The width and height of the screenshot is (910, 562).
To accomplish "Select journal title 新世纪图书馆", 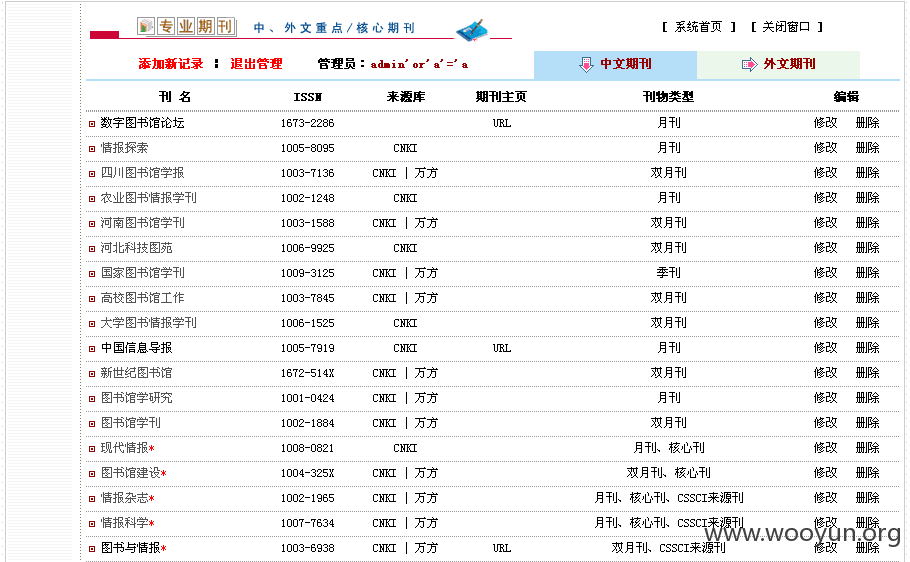I will (x=136, y=373).
